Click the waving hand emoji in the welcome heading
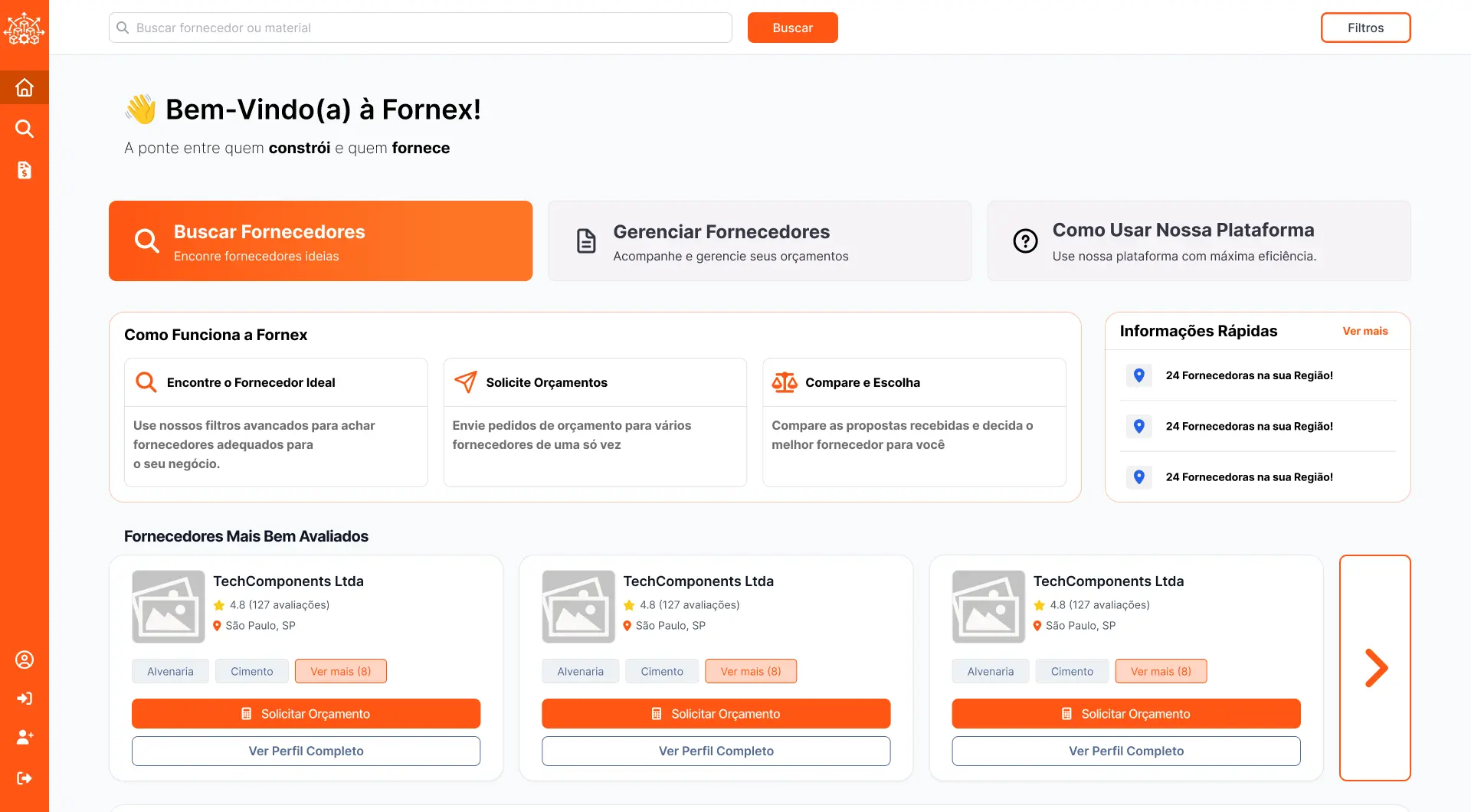 (141, 110)
